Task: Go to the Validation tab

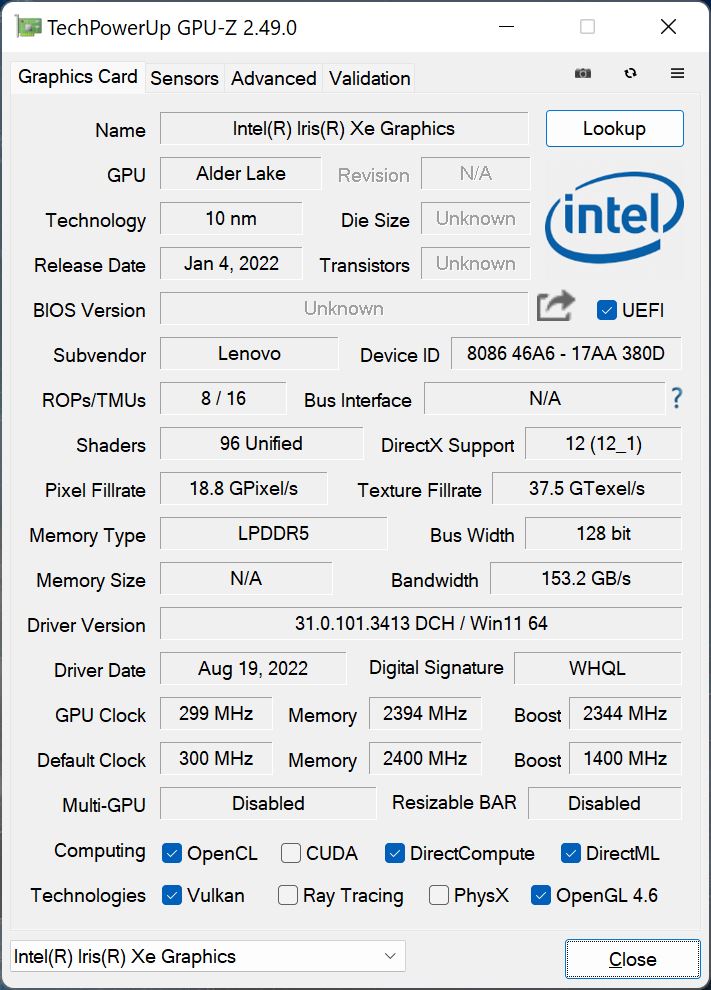Action: 369,78
